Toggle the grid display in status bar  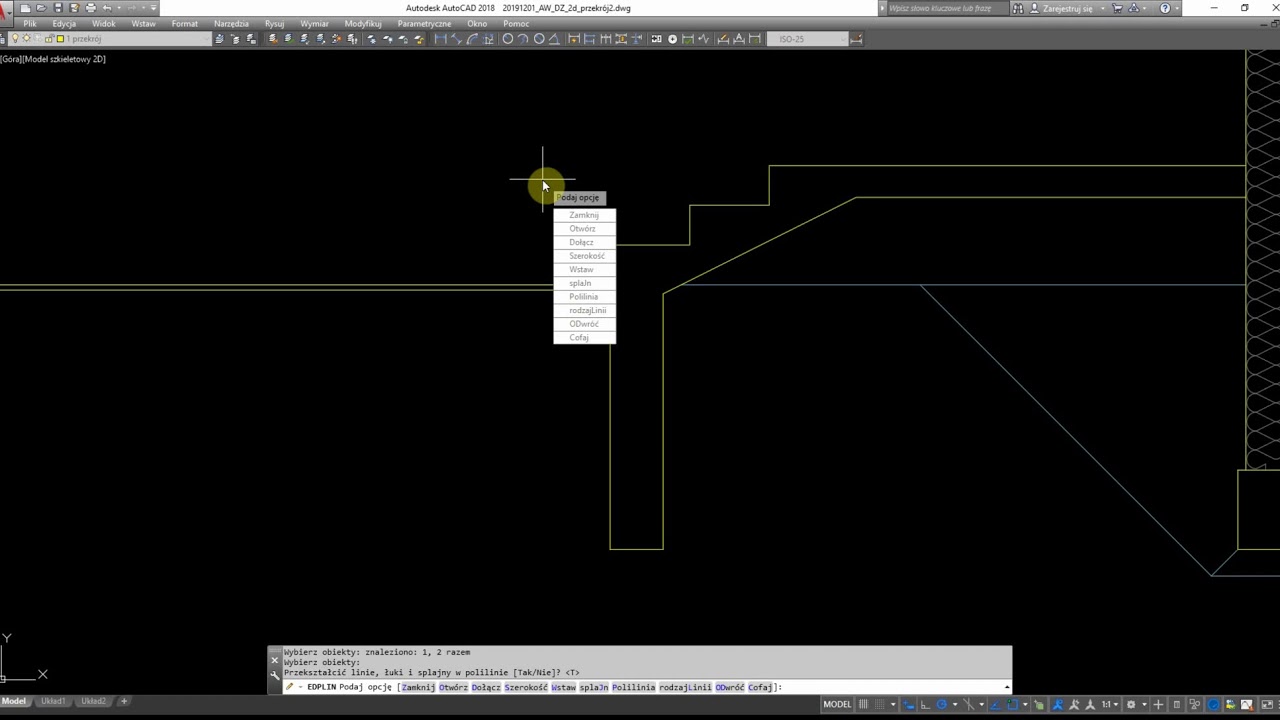click(863, 704)
